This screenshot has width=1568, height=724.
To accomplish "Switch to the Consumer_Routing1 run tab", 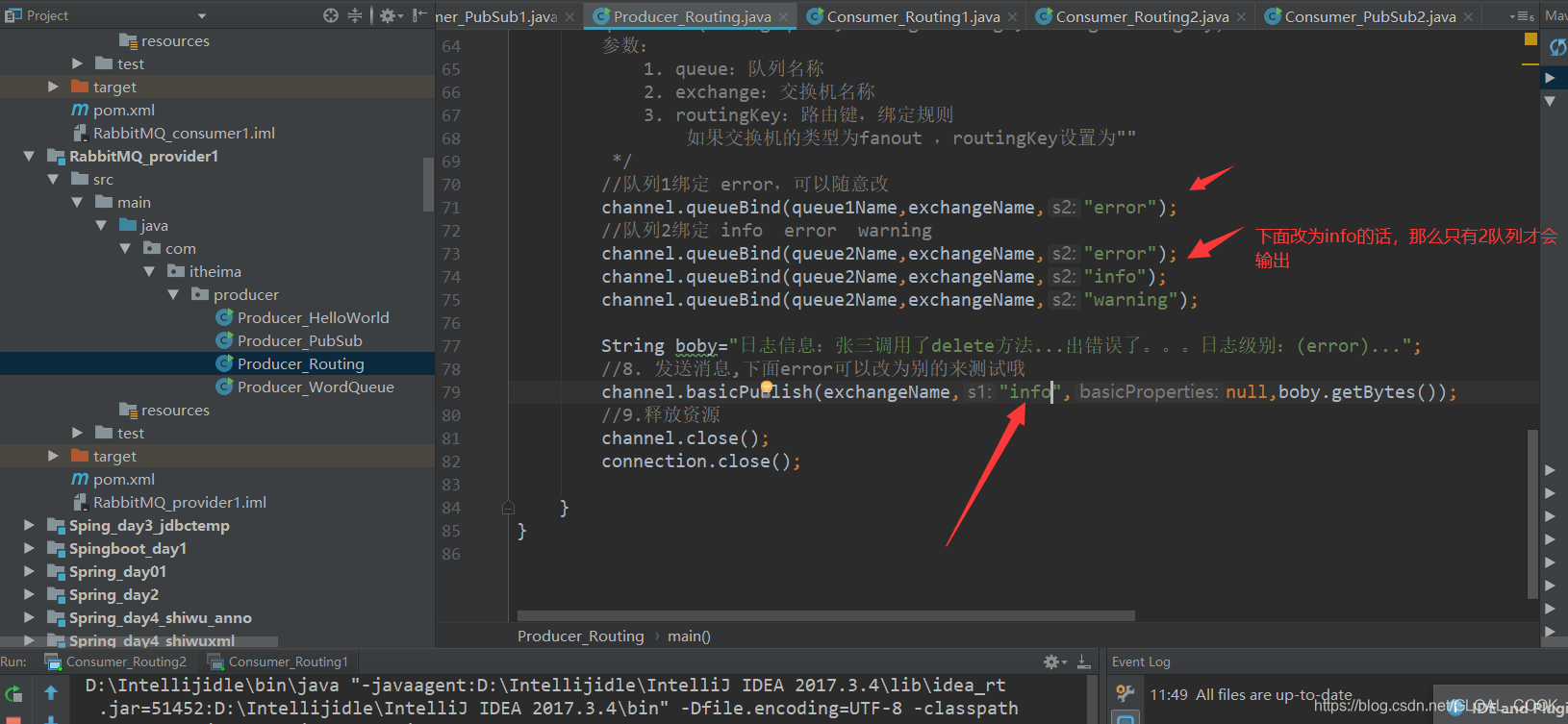I will click(279, 662).
